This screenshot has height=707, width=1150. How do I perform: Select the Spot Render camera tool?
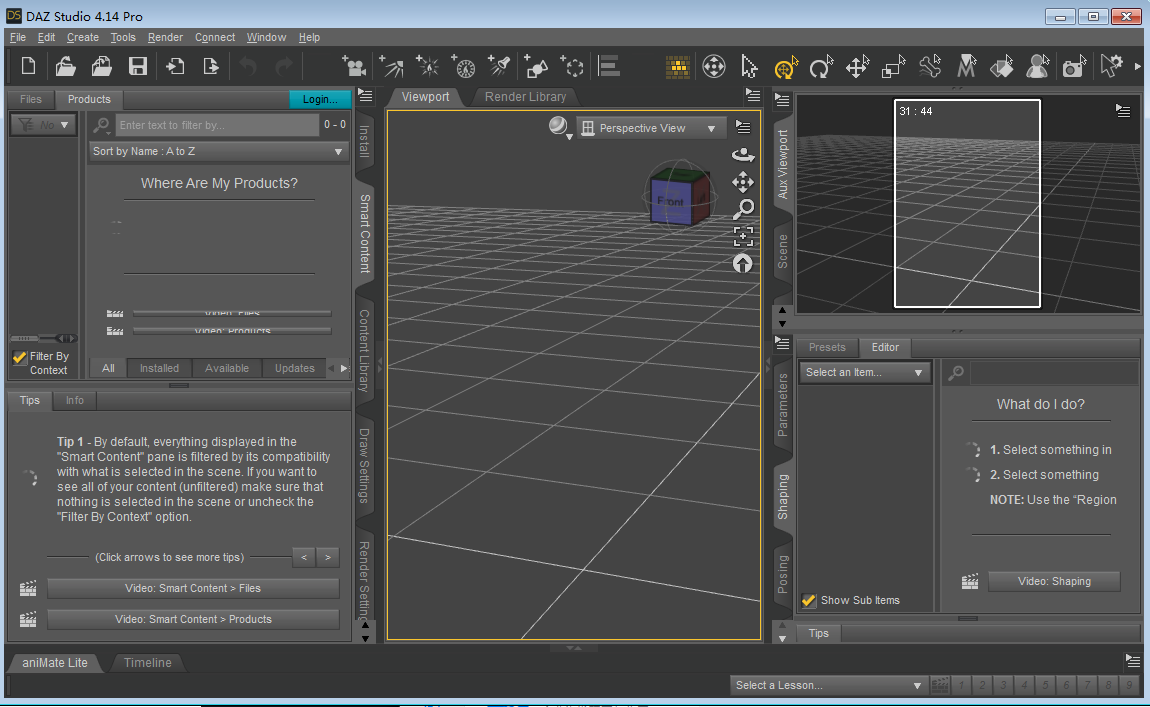click(1074, 67)
